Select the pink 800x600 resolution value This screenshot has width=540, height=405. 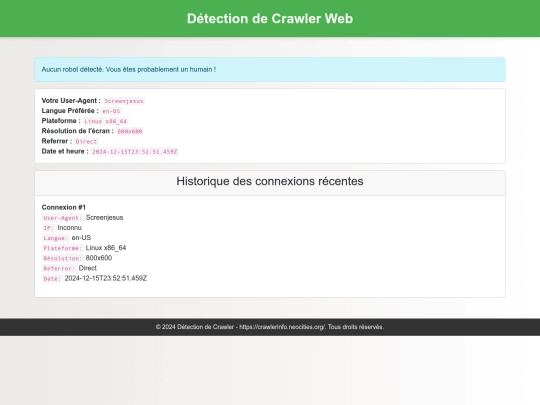click(x=130, y=131)
